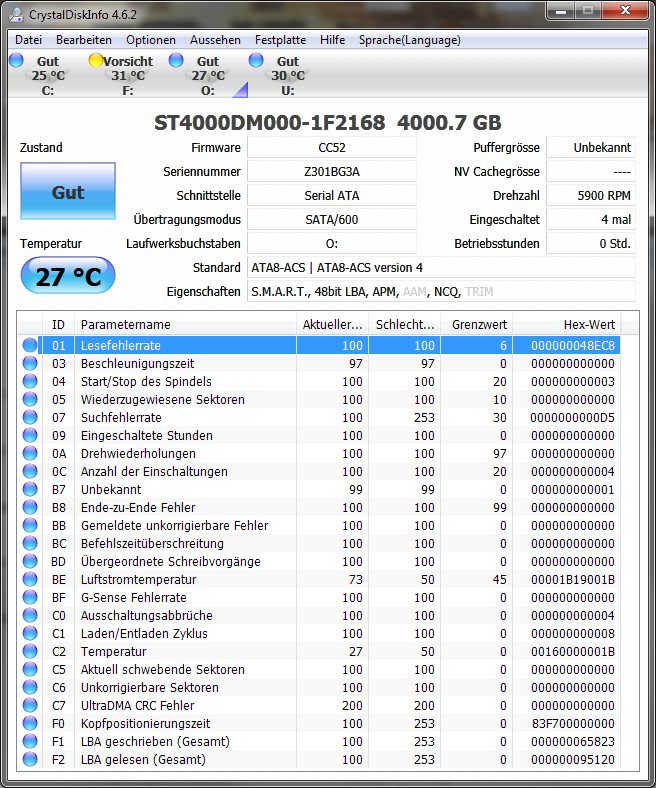Click status orb of Übergeordnete Schreibvorgänge row
The height and width of the screenshot is (788, 656).
point(30,561)
